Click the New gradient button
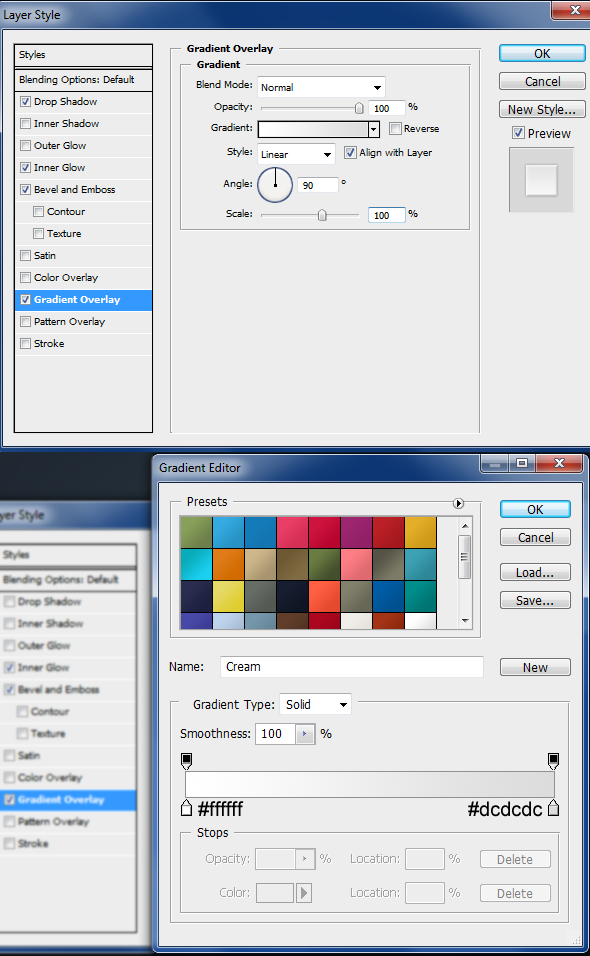 [535, 668]
